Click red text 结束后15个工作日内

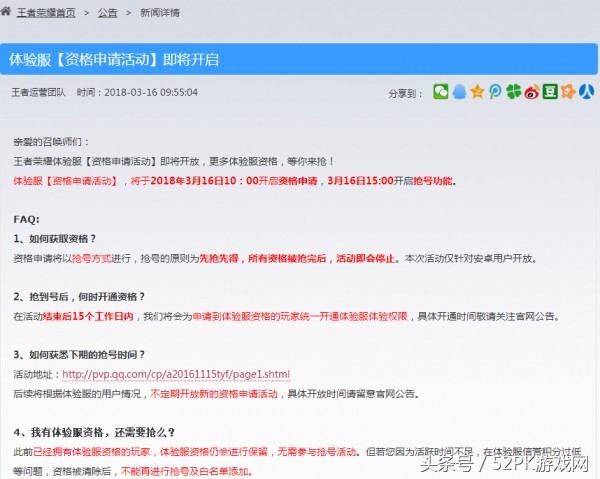88,316
